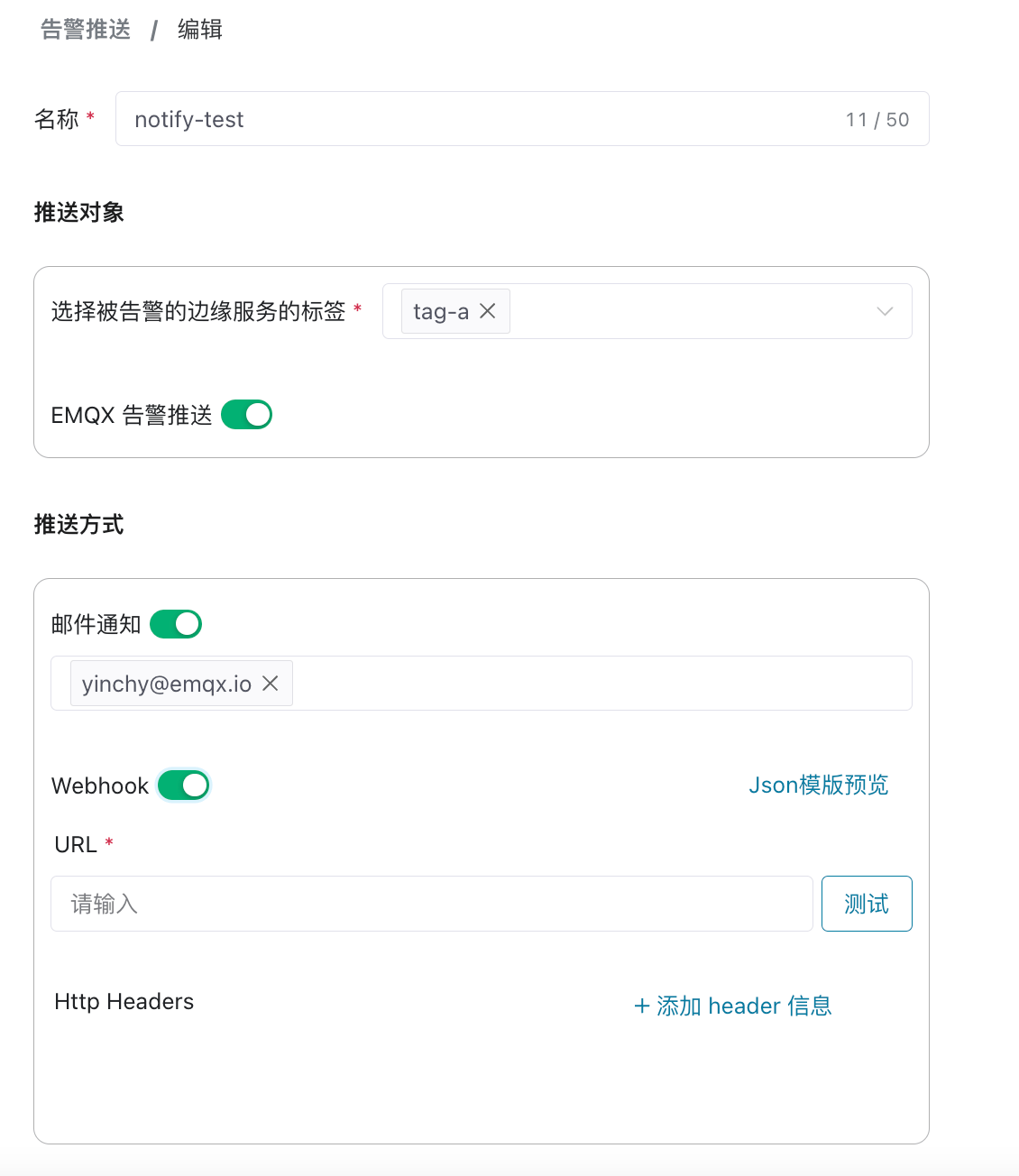1019x1176 pixels.
Task: Disable 邮件通知 toggle
Action: click(176, 624)
